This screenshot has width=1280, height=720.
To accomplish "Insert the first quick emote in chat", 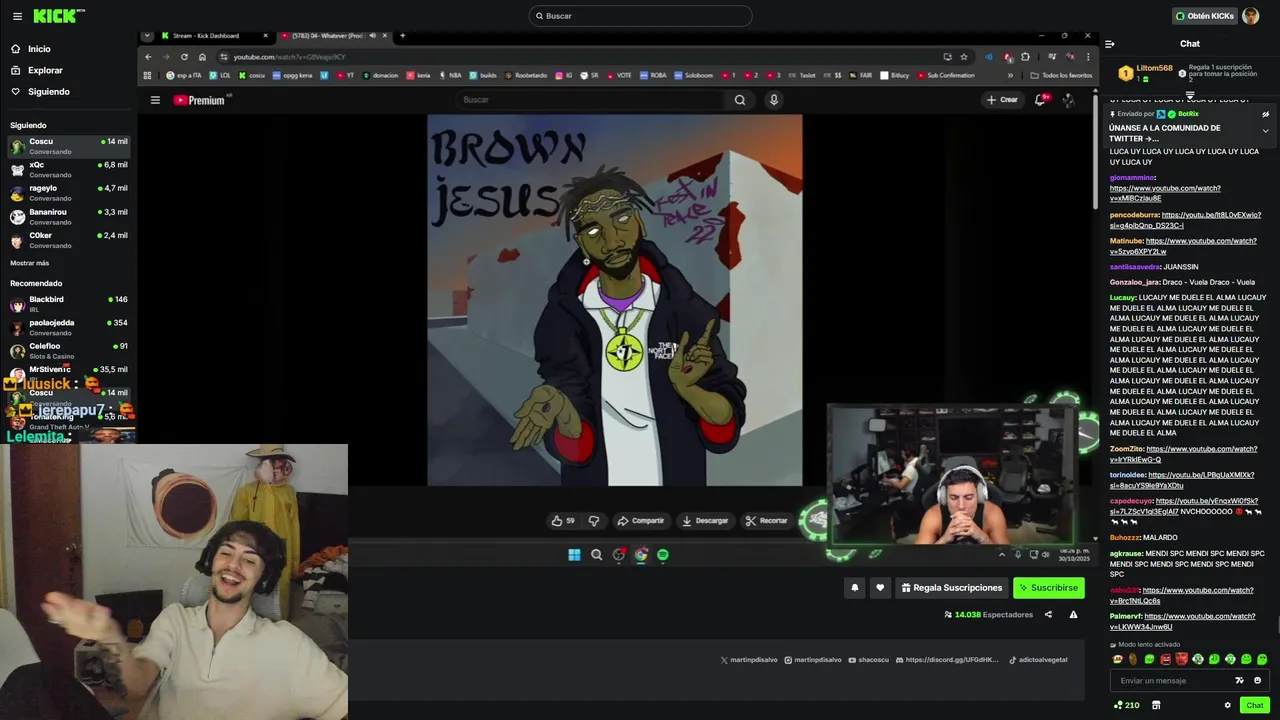I will 1117,659.
